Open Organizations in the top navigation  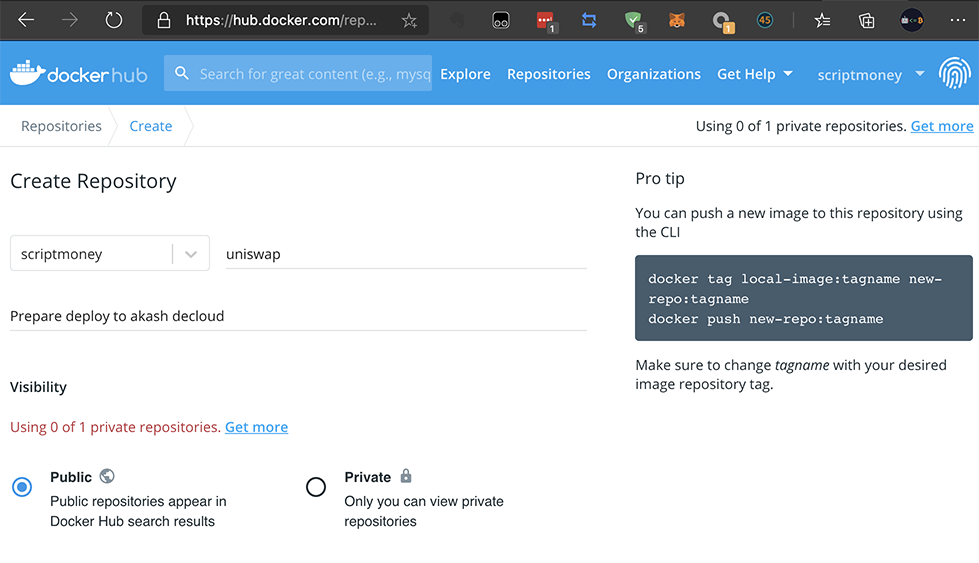(x=654, y=74)
